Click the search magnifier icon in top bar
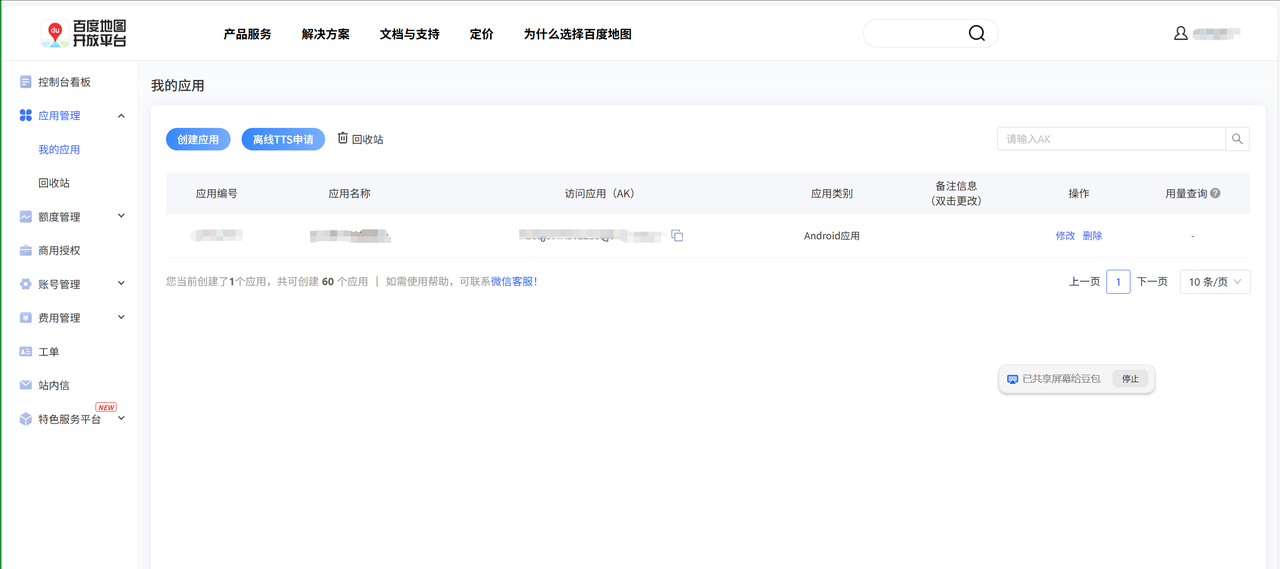Image resolution: width=1280 pixels, height=569 pixels. point(977,33)
